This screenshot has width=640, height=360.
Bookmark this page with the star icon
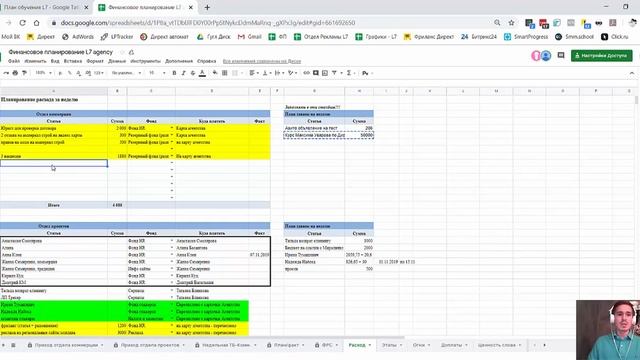pos(511,23)
